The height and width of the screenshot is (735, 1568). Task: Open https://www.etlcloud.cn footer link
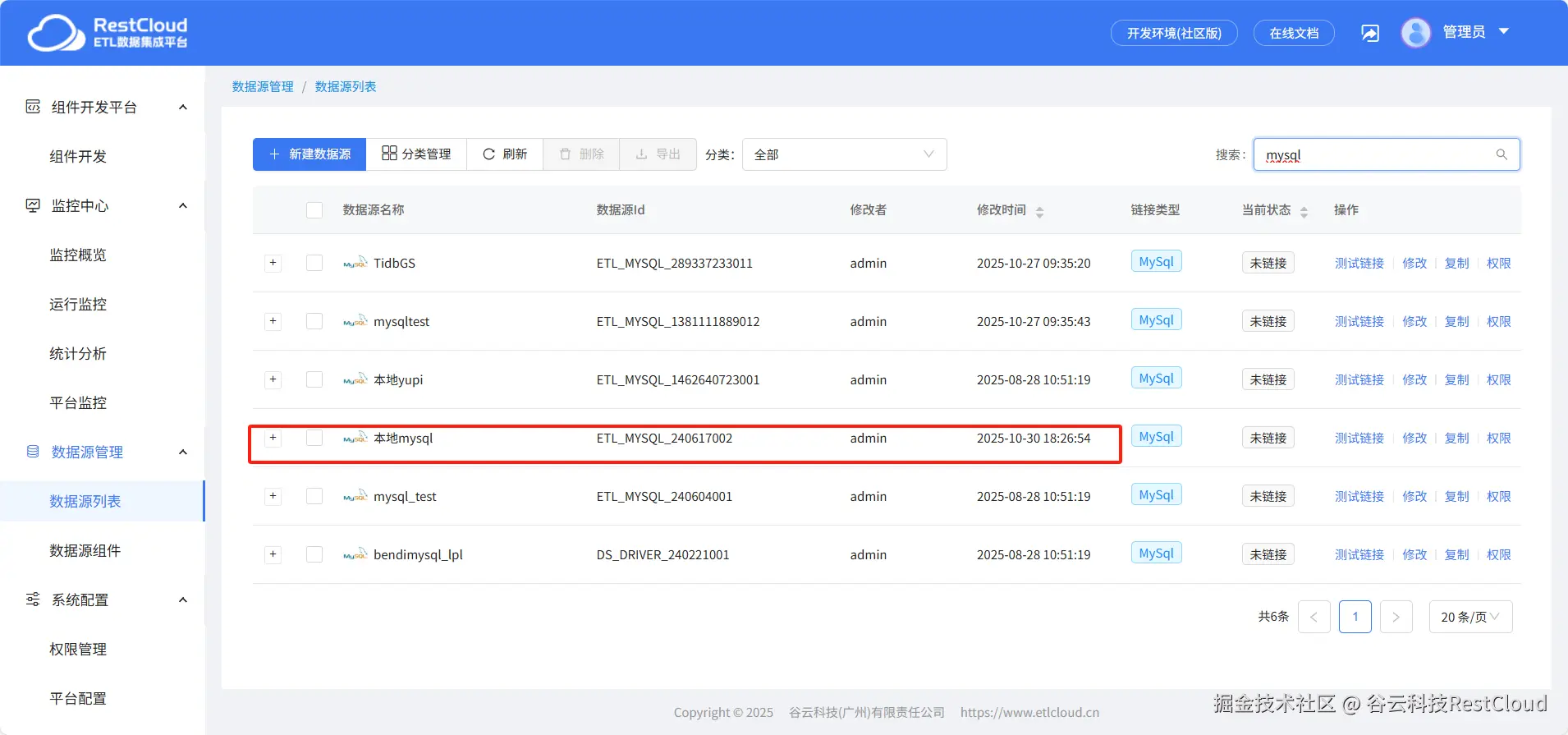[1029, 712]
